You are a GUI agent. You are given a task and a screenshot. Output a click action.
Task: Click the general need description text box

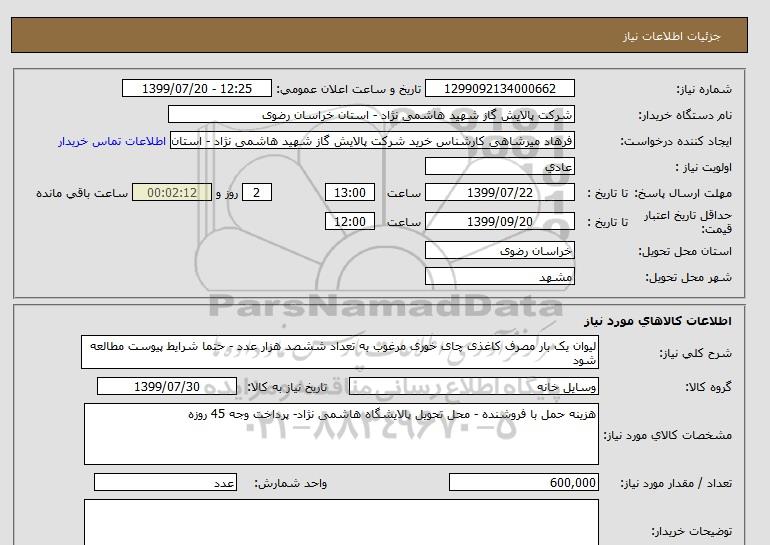point(339,354)
